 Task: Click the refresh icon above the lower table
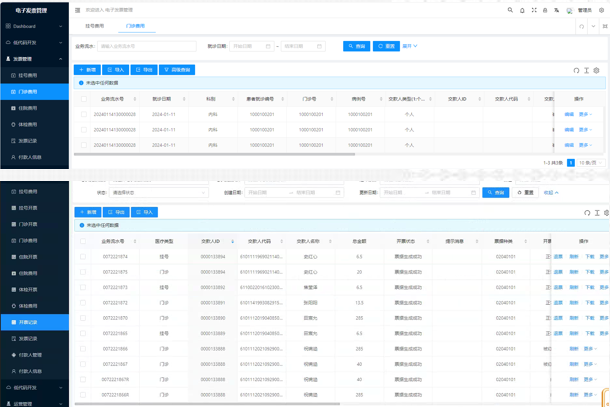(586, 212)
